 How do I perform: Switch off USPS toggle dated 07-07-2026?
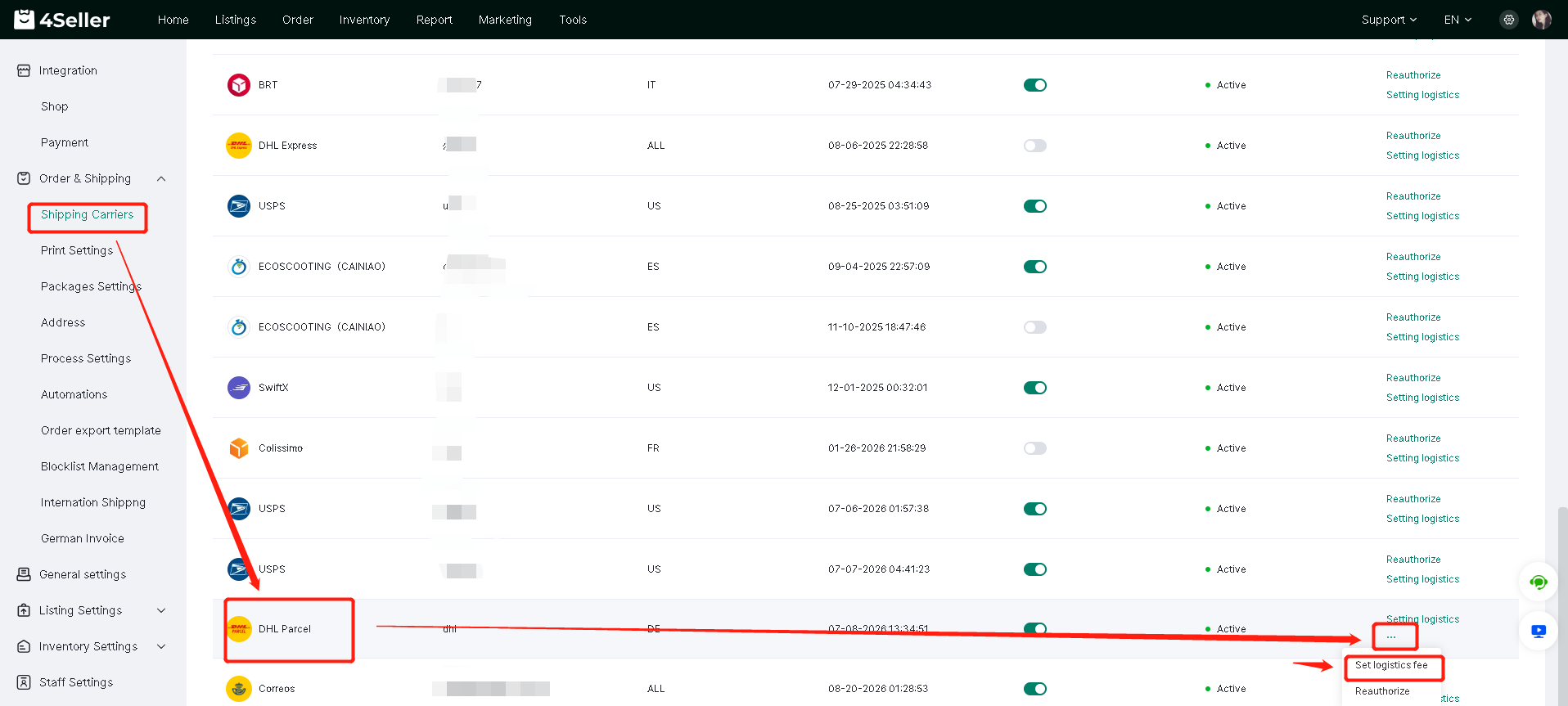pyautogui.click(x=1035, y=569)
